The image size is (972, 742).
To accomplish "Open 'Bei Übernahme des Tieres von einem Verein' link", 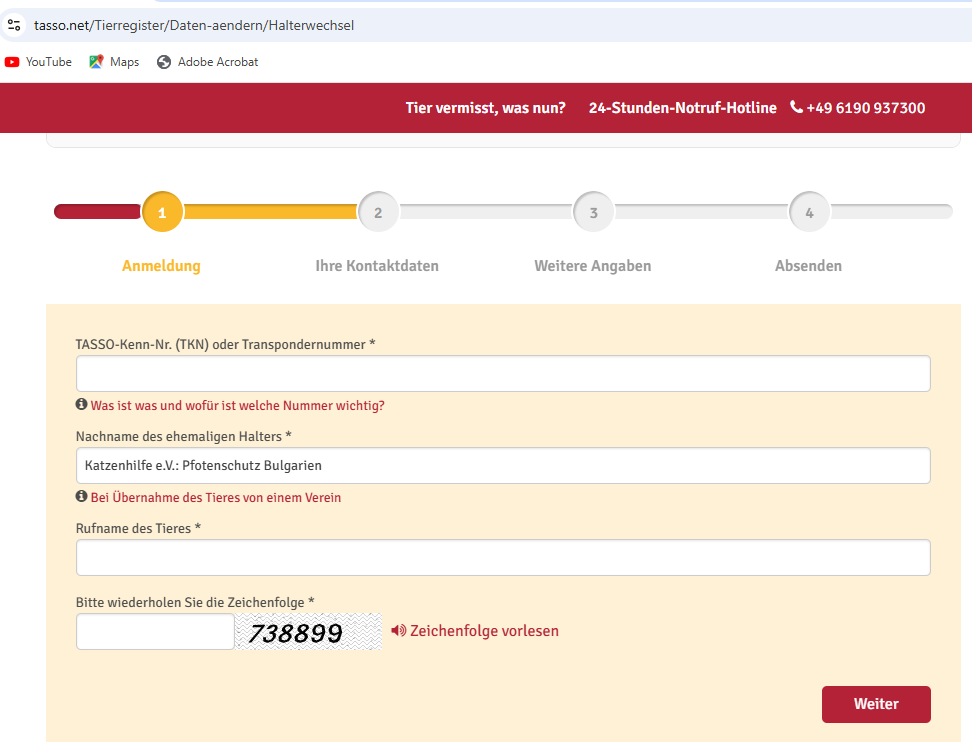I will click(x=215, y=498).
